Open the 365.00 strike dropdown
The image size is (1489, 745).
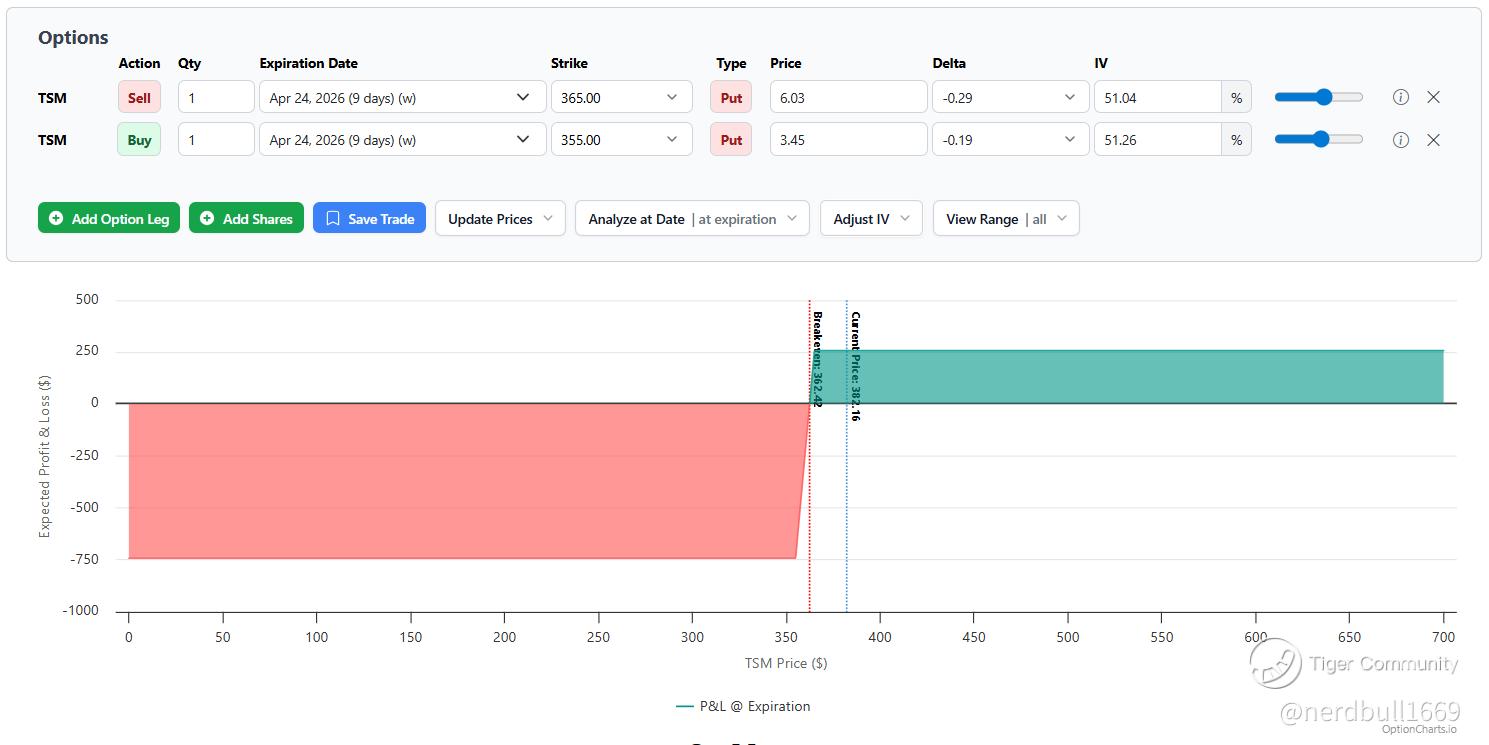click(x=621, y=97)
